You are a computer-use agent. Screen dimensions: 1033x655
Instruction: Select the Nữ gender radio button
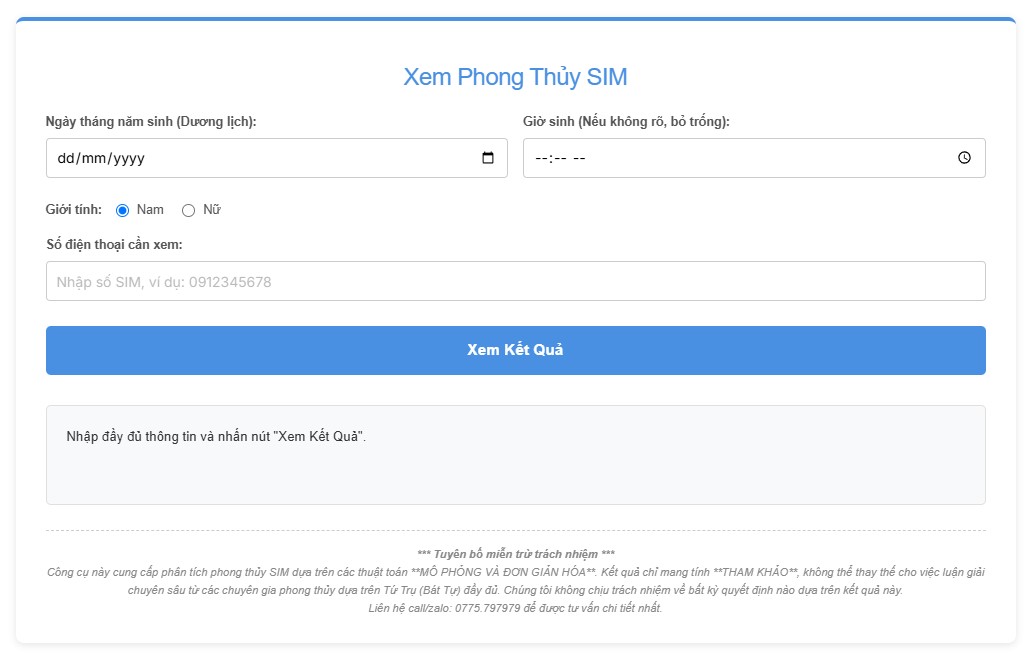[188, 210]
